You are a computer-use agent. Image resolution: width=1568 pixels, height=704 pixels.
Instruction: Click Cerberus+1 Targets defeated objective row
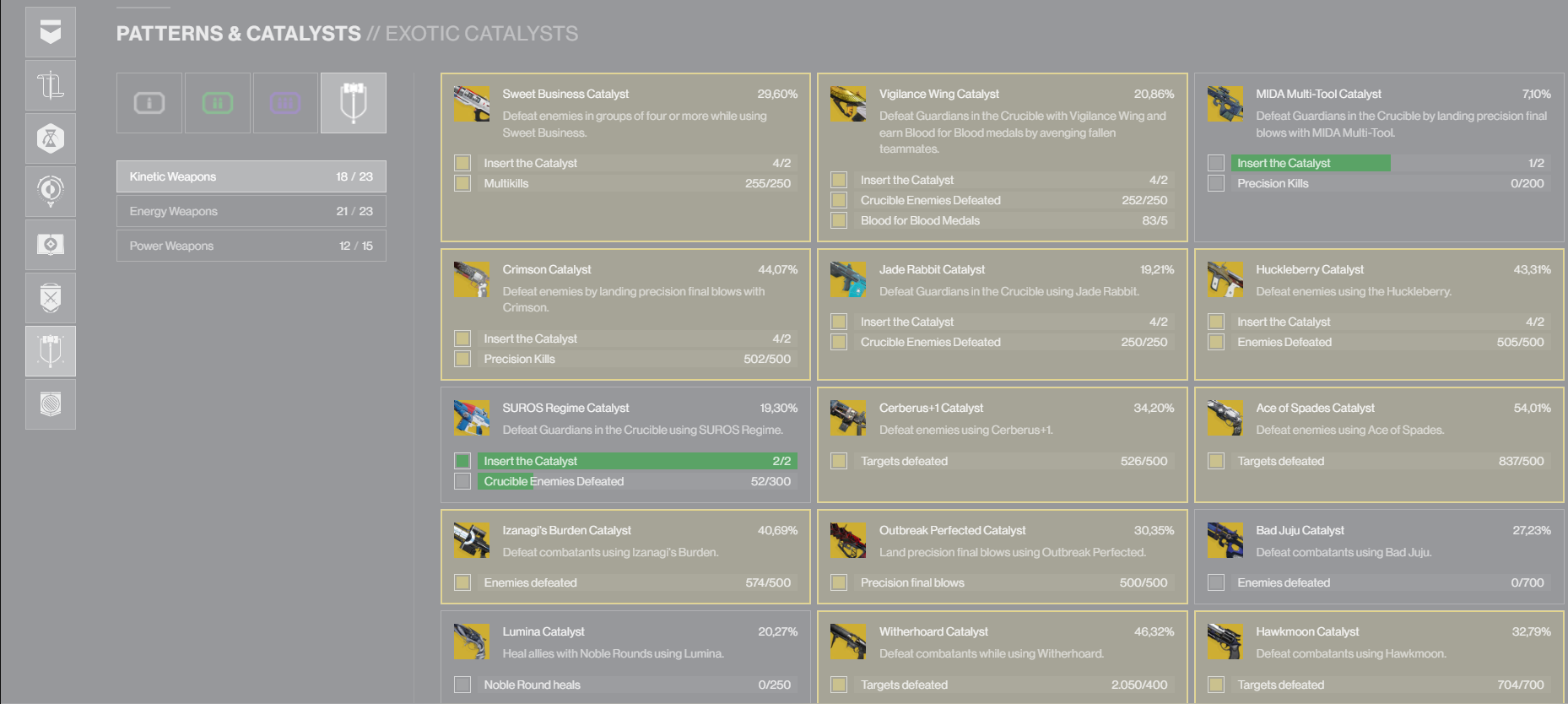pyautogui.click(x=1014, y=461)
